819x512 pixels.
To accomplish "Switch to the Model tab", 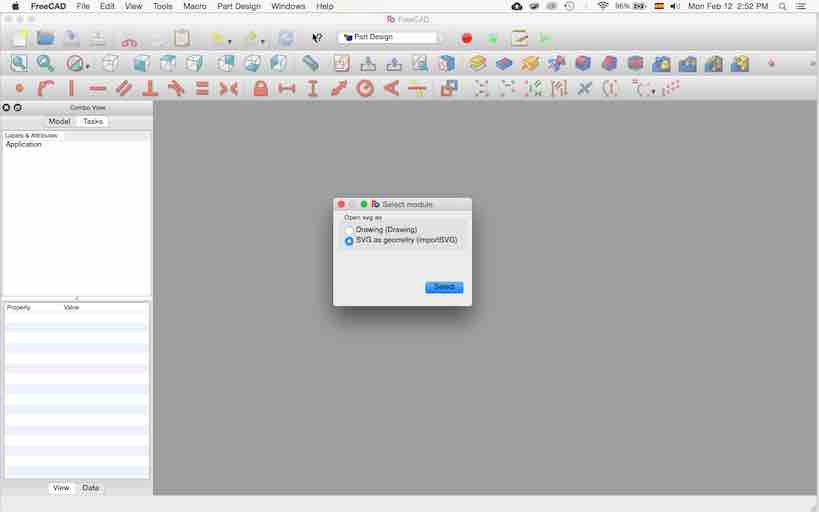I will [x=59, y=121].
